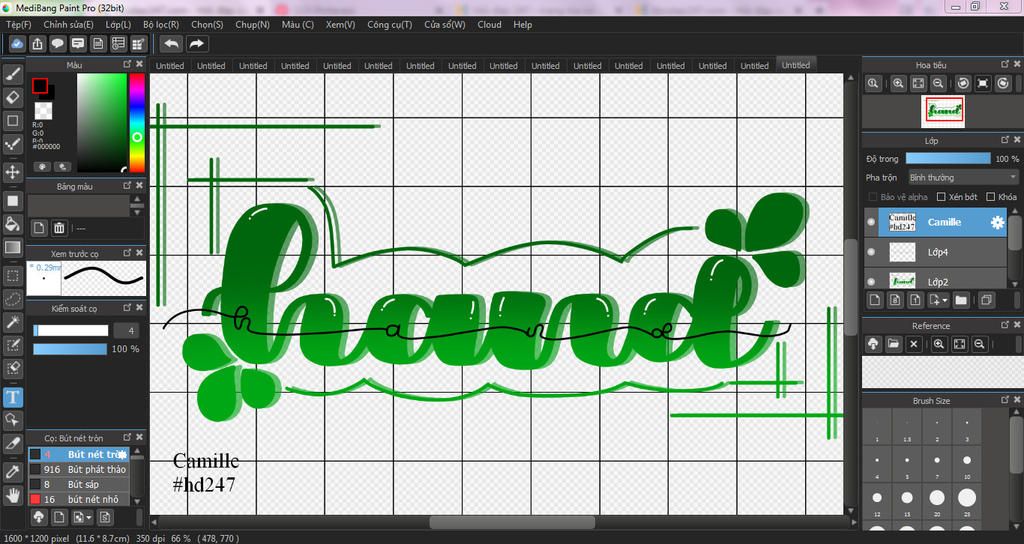Click the Navigator preview thumbnail
This screenshot has height=544, width=1024.
942,112
